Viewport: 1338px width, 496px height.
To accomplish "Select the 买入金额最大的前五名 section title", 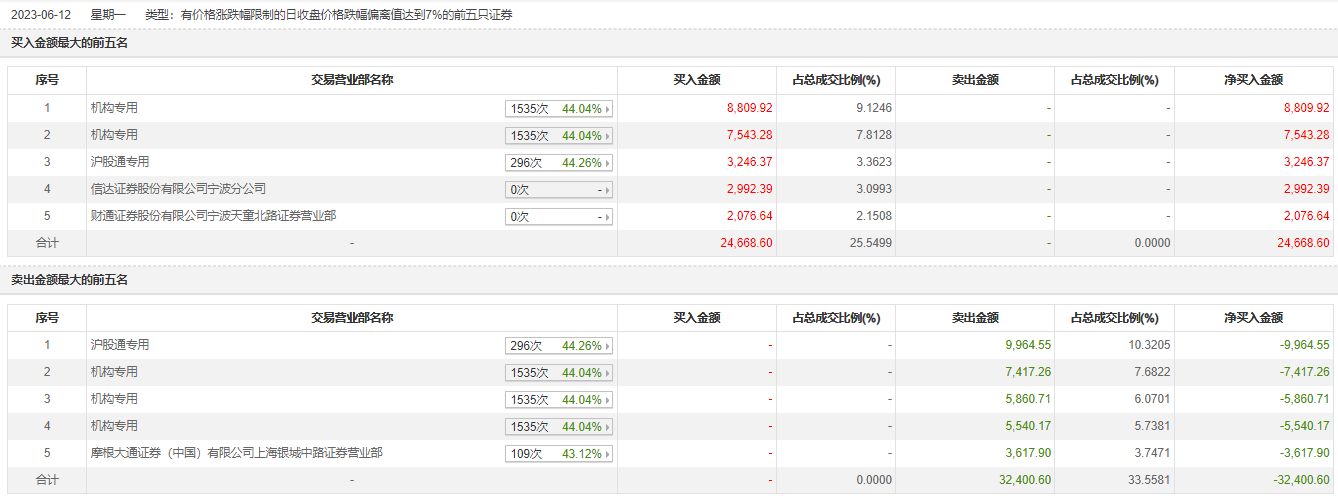I will coord(69,43).
